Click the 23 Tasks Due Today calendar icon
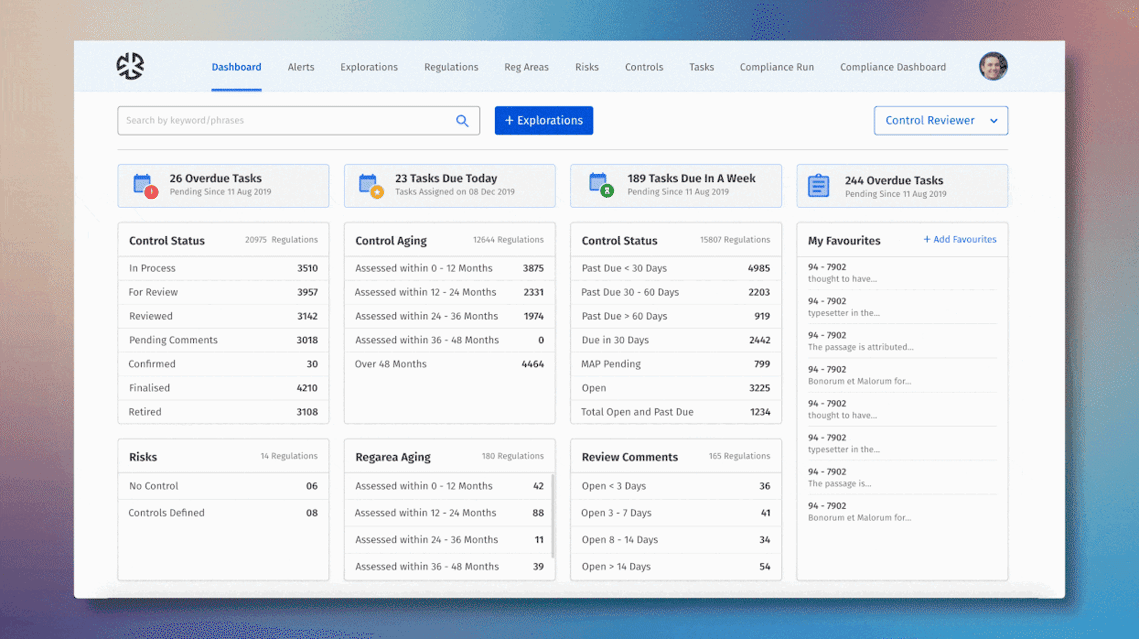1139x639 pixels. coord(371,186)
